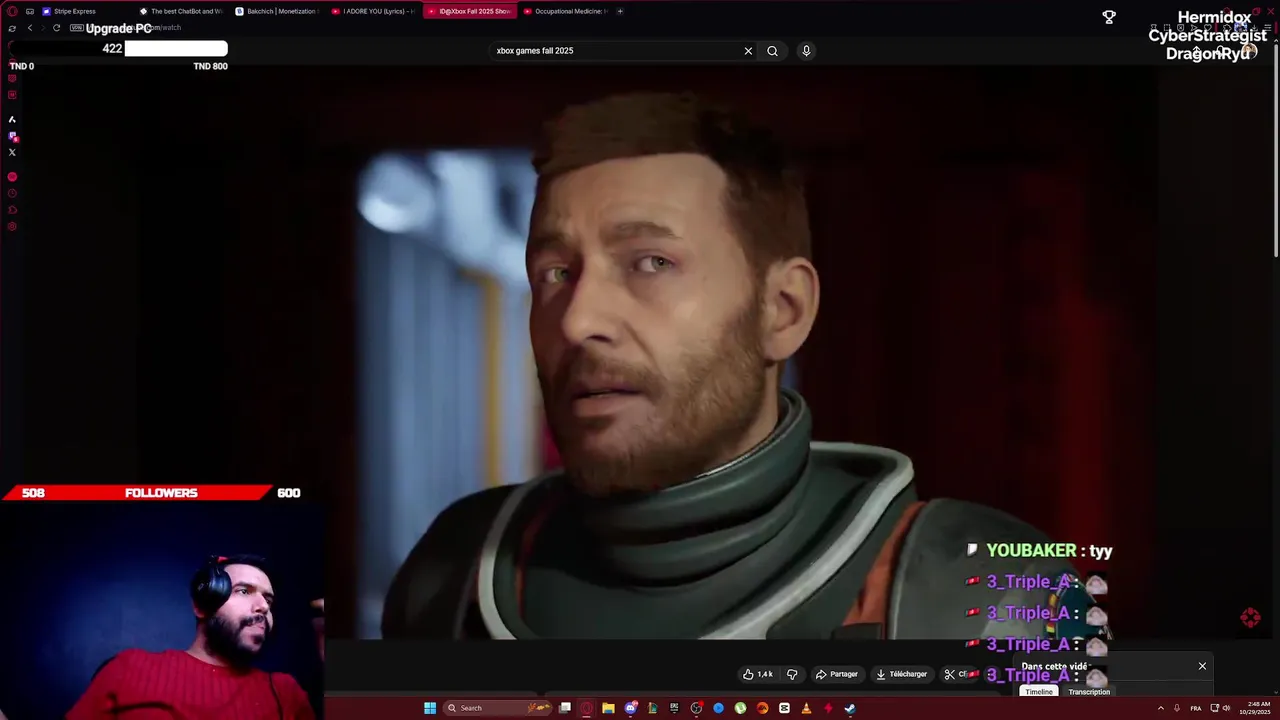Image resolution: width=1280 pixels, height=720 pixels.
Task: Select the ID@Xbox Fall 2025 Showcase tab
Action: 468,11
